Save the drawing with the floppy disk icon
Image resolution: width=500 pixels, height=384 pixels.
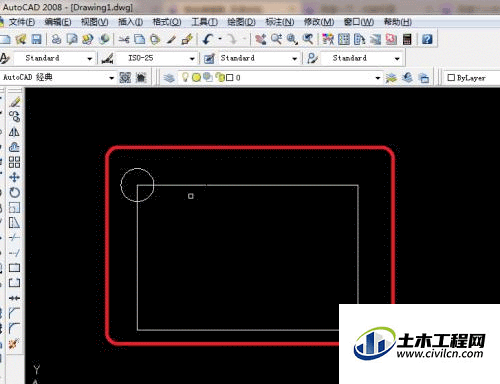[x=36, y=39]
